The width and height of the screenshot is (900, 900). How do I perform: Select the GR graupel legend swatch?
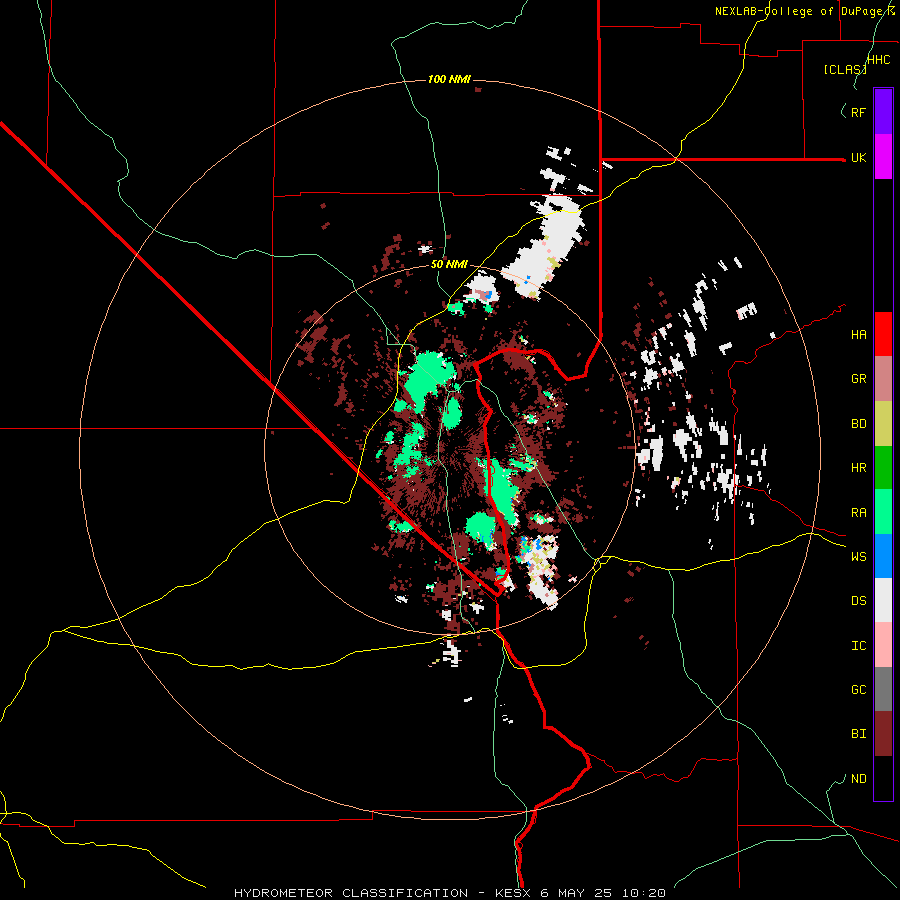click(883, 379)
